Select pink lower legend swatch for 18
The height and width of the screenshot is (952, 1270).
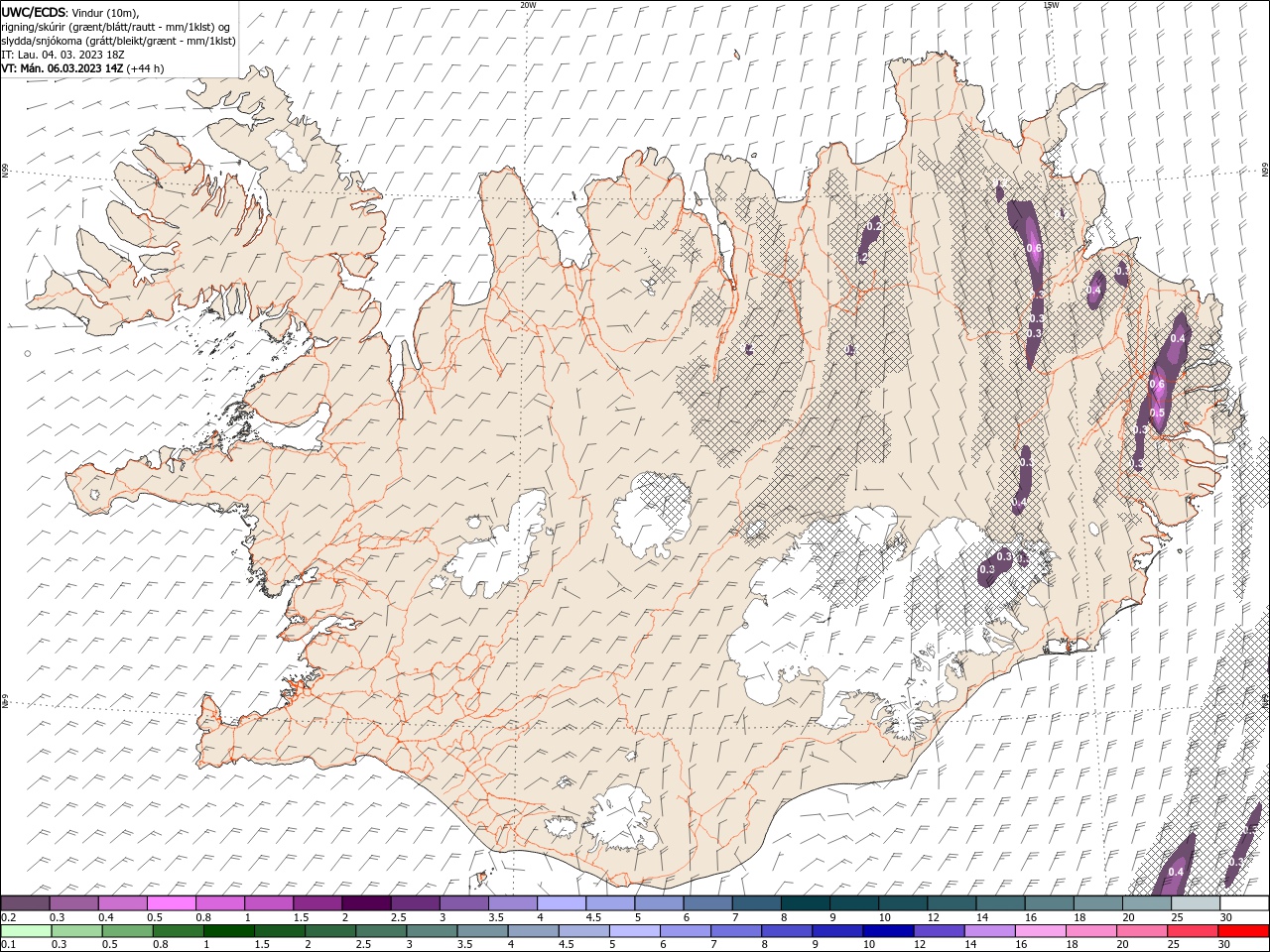click(x=1091, y=931)
